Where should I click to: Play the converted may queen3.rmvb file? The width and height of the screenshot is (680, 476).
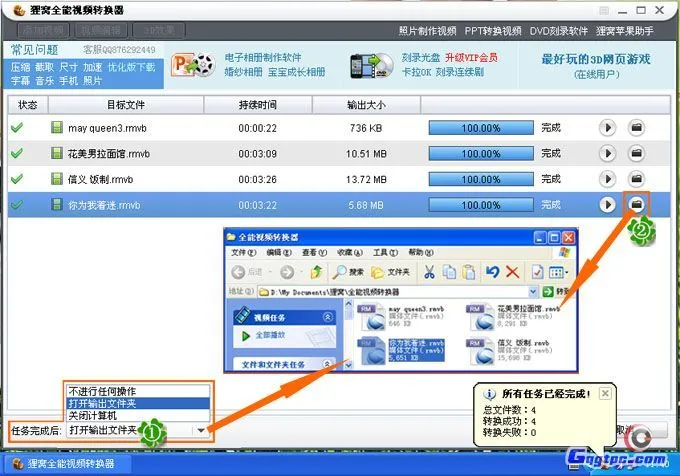pos(607,128)
